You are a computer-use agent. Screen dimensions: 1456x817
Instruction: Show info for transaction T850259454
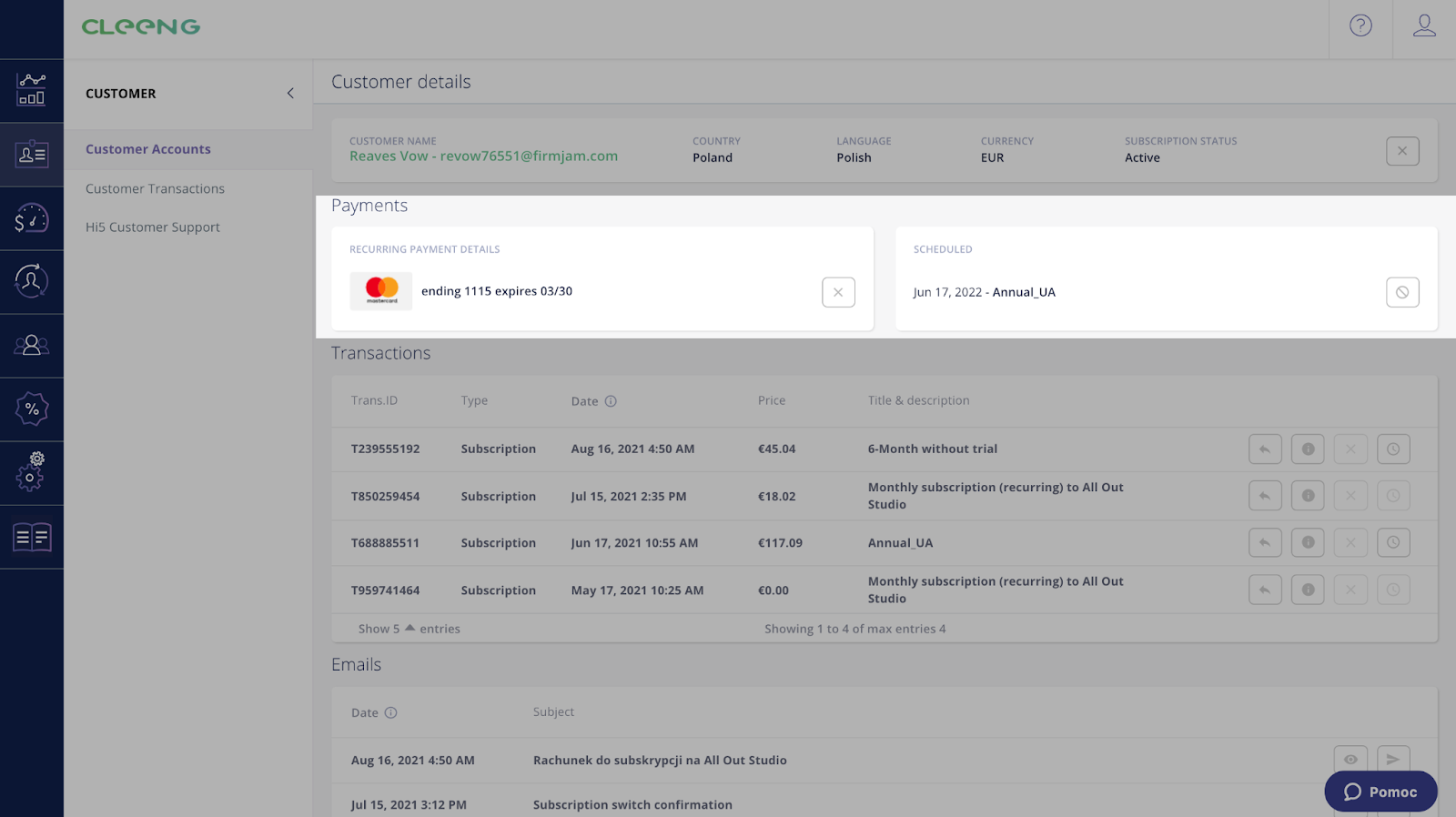[x=1308, y=496]
